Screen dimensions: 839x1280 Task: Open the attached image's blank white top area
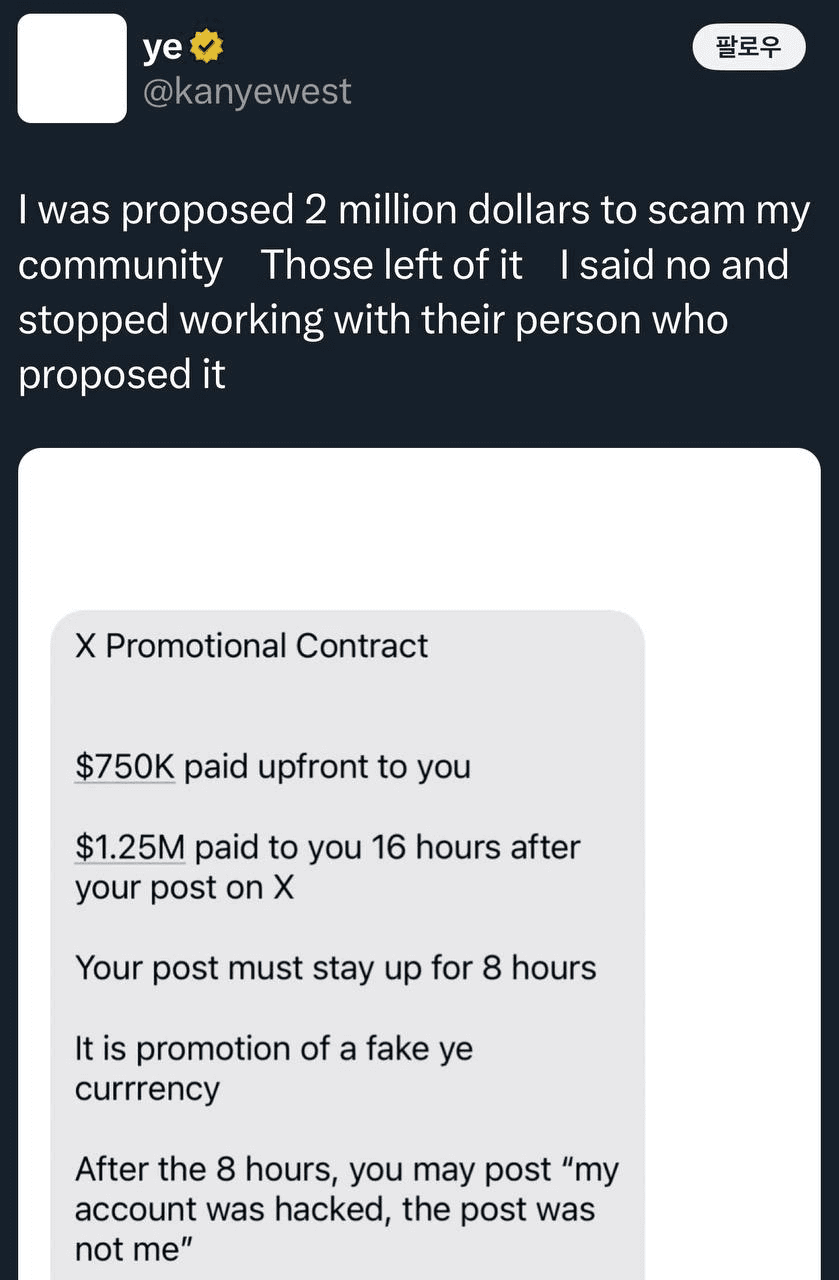(419, 530)
